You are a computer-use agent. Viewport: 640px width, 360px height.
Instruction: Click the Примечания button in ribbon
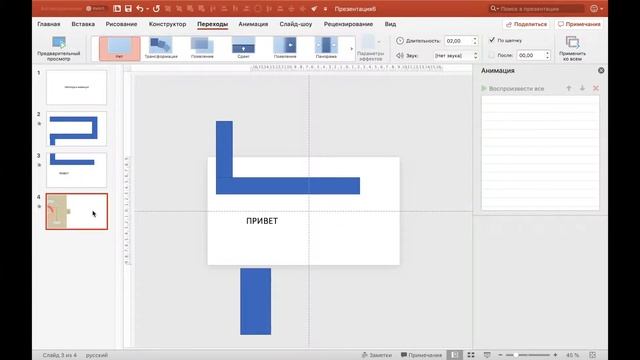[x=579, y=24]
